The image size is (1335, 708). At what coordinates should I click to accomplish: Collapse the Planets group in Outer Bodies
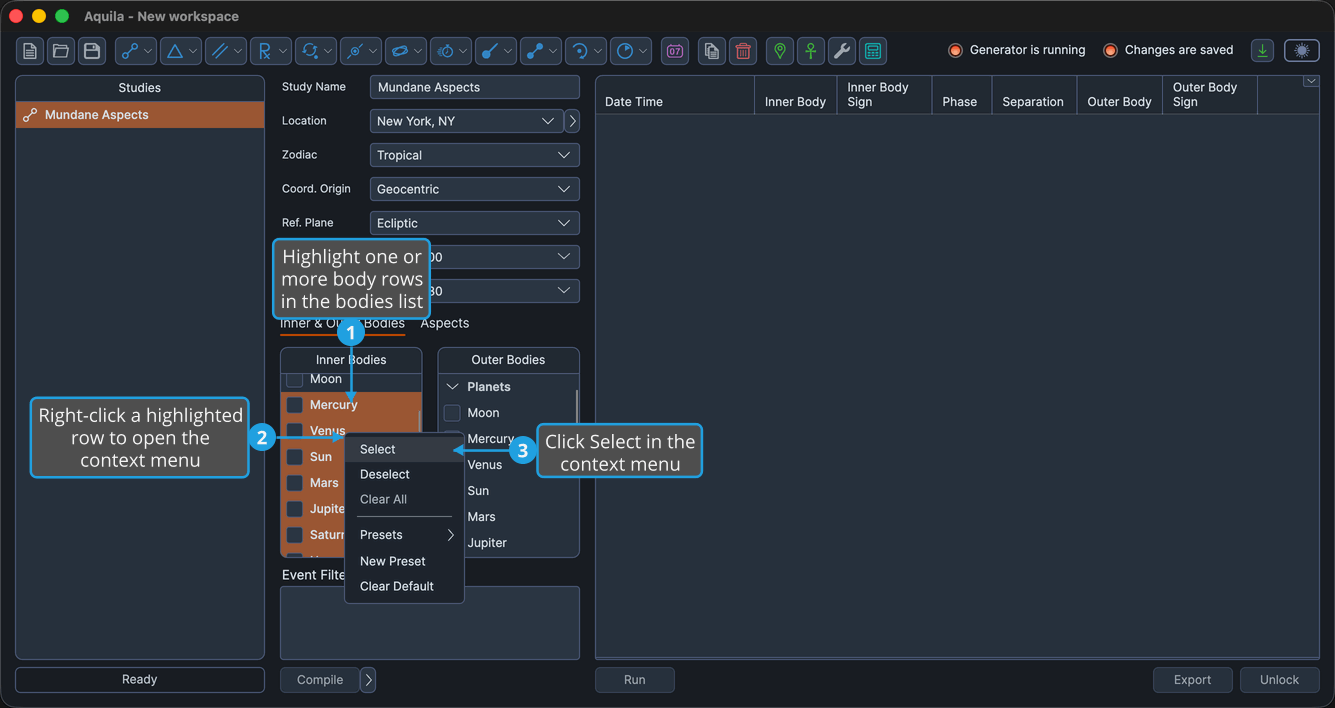452,387
